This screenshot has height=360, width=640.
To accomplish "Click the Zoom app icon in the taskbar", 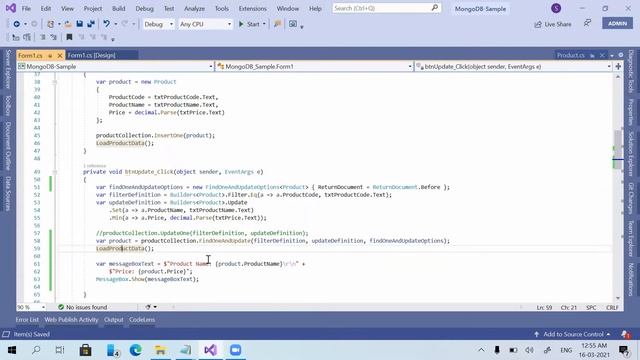I will 236,350.
